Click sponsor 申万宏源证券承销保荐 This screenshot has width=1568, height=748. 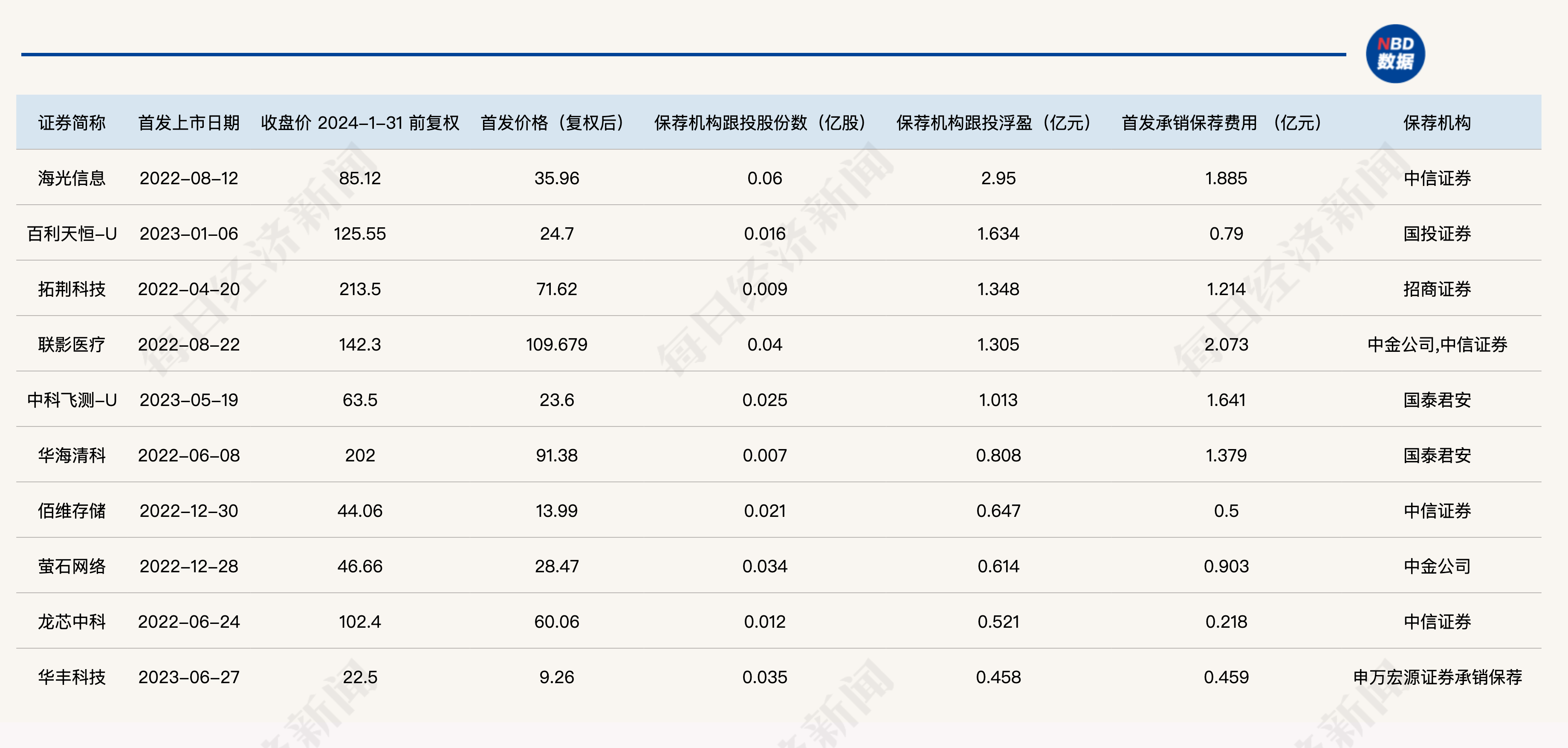pos(1437,677)
